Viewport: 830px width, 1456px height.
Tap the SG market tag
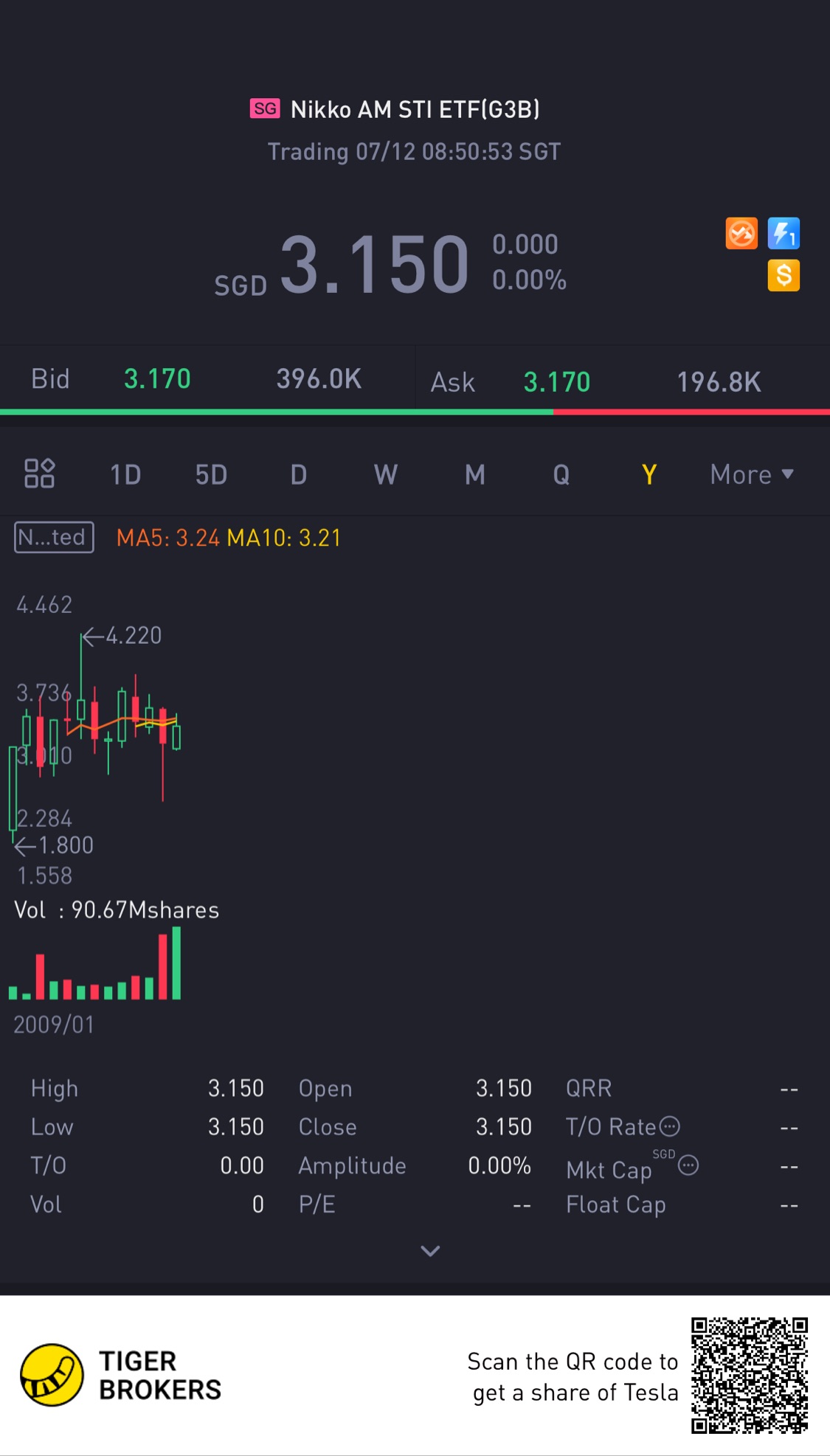click(265, 109)
